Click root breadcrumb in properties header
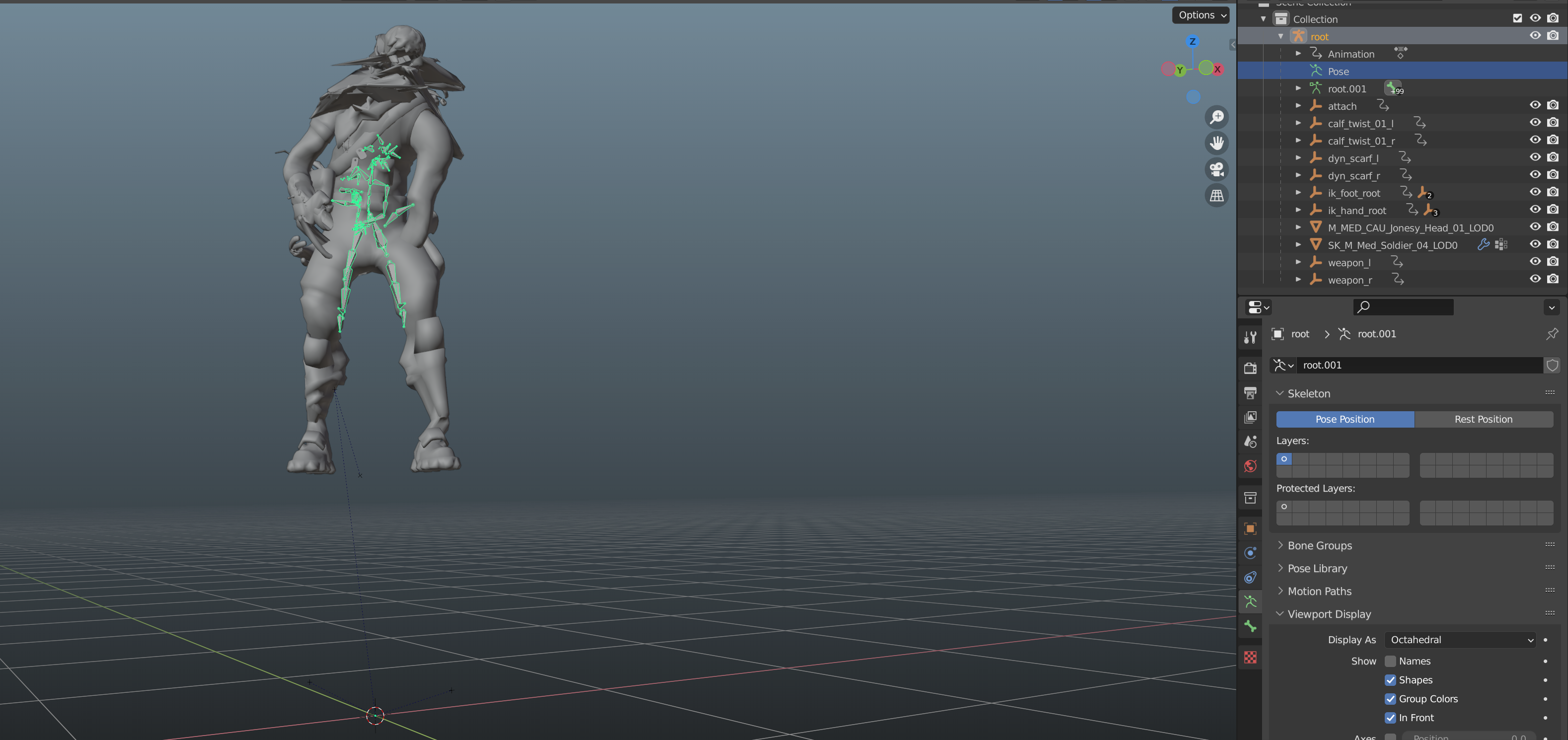The width and height of the screenshot is (1568, 740). click(x=1300, y=333)
